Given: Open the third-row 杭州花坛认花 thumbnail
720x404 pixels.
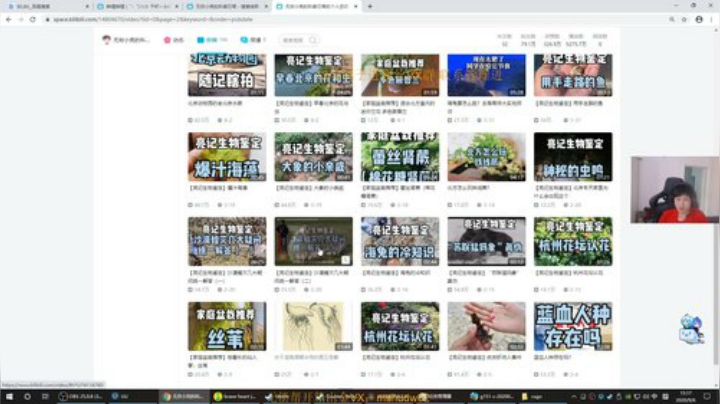Looking at the screenshot, I should click(x=573, y=241).
